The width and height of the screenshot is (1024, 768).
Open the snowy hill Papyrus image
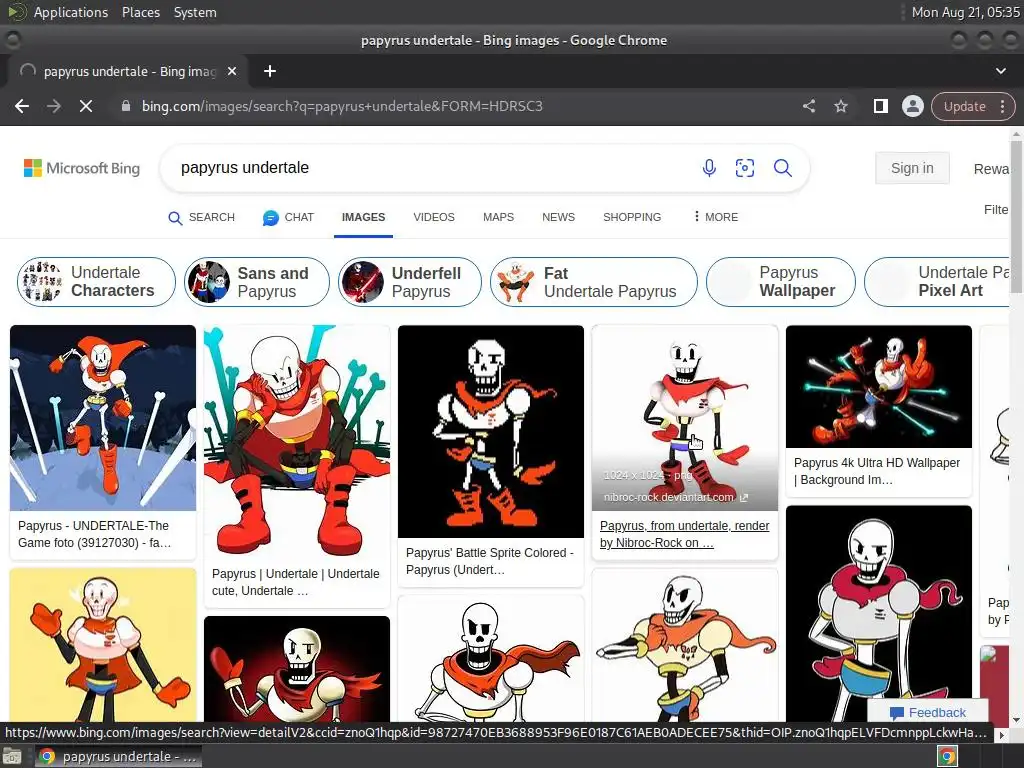point(103,418)
